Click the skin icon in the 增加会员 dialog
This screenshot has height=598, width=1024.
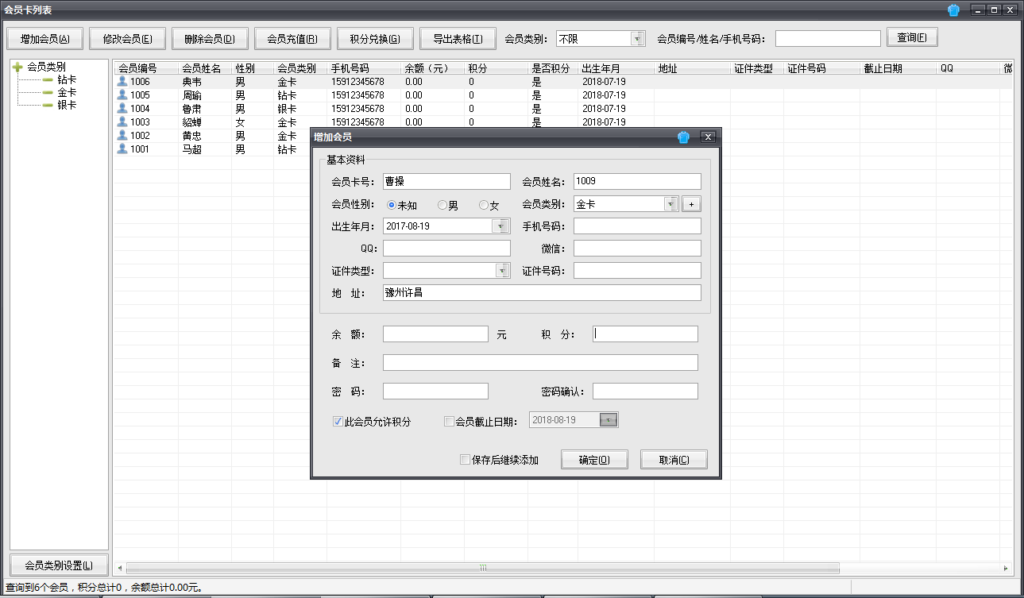pos(684,137)
